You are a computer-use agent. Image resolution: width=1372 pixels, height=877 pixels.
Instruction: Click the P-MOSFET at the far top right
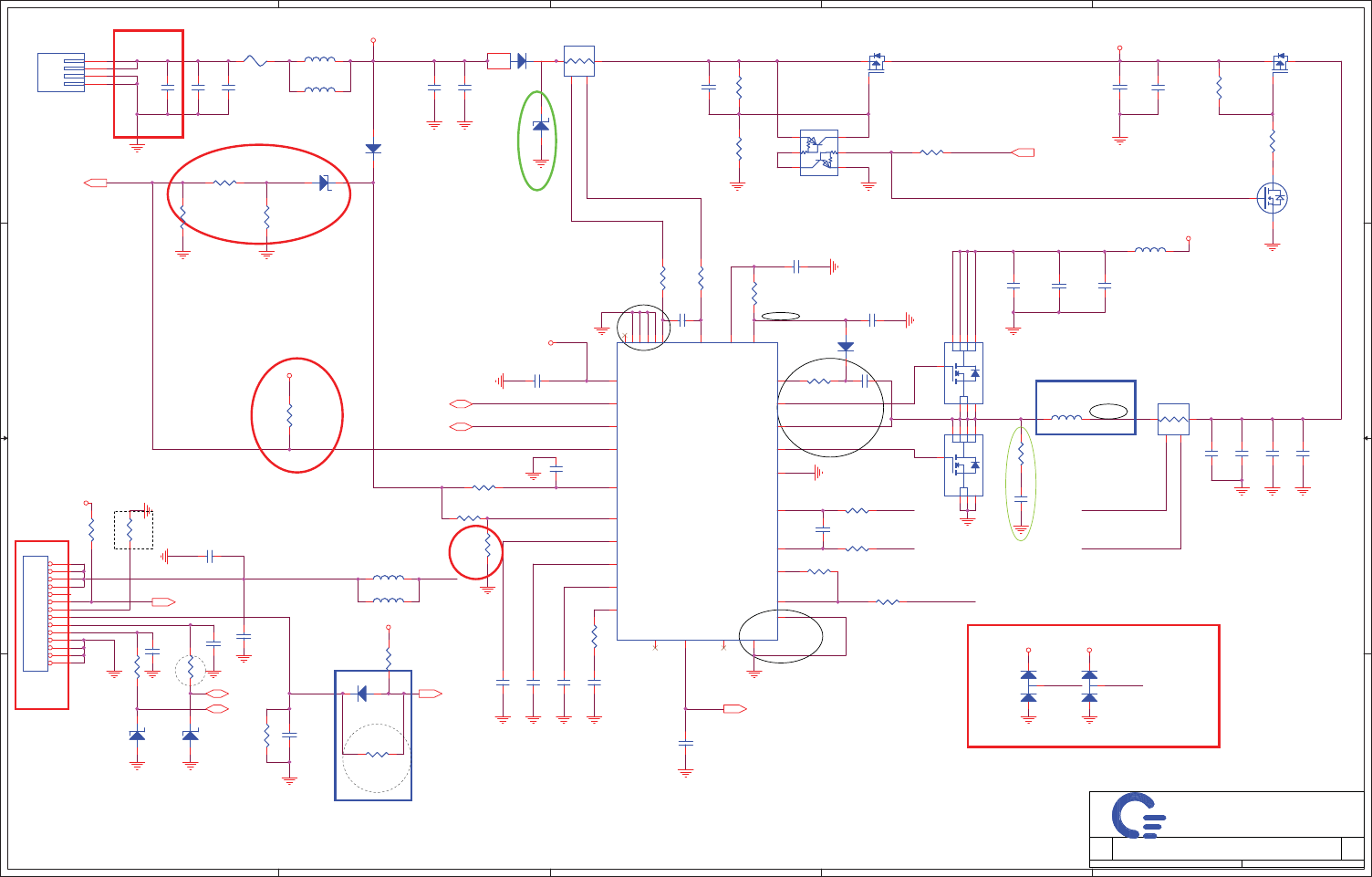coord(1281,62)
